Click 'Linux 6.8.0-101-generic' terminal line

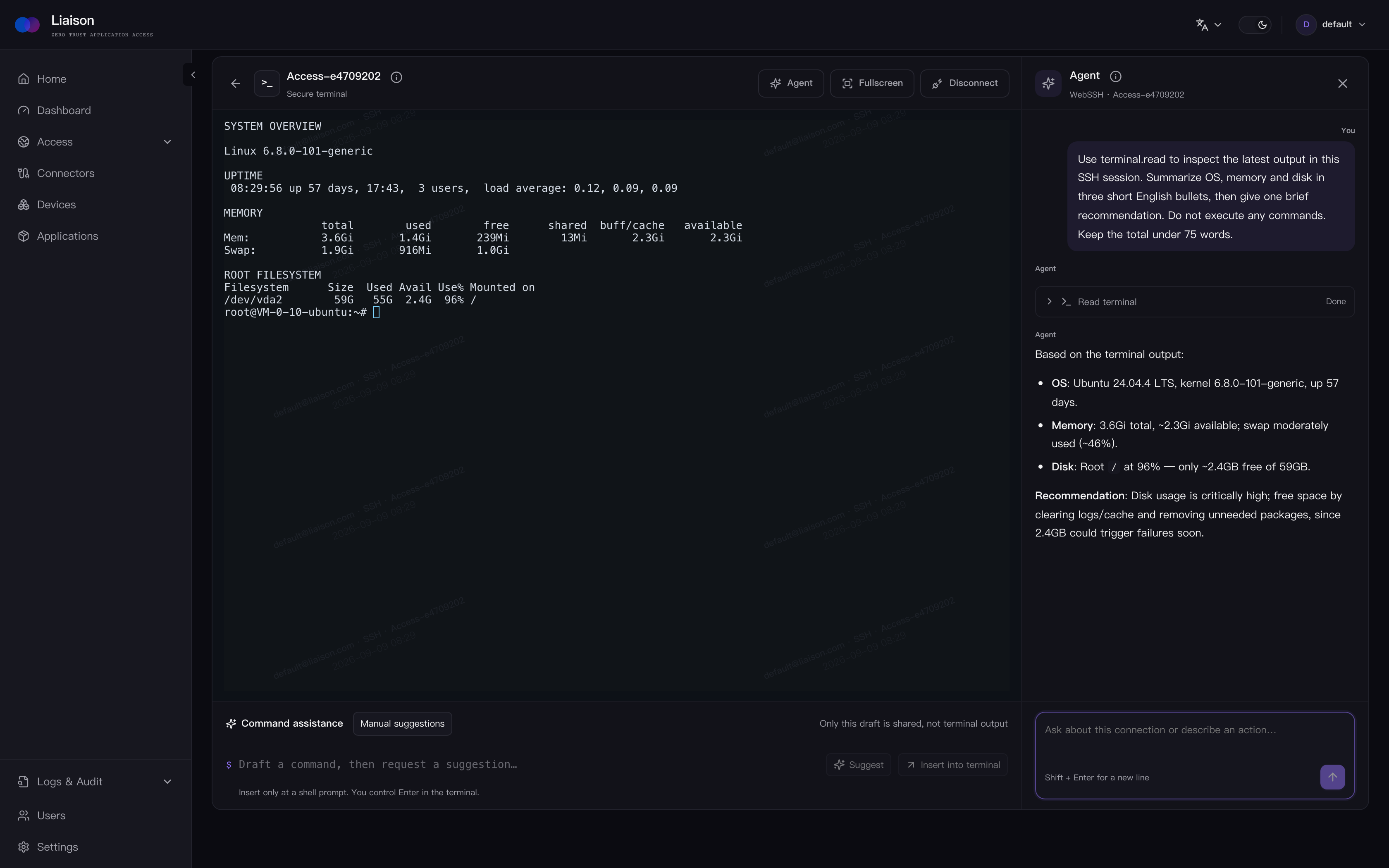click(x=298, y=151)
